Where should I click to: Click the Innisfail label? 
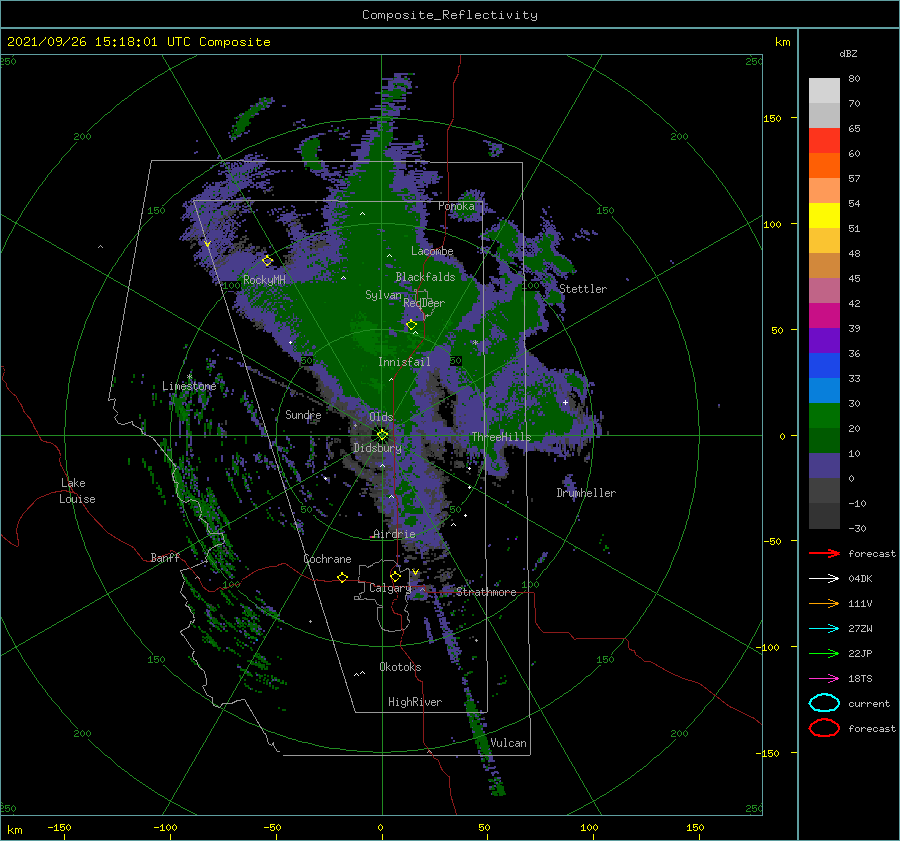coord(404,362)
